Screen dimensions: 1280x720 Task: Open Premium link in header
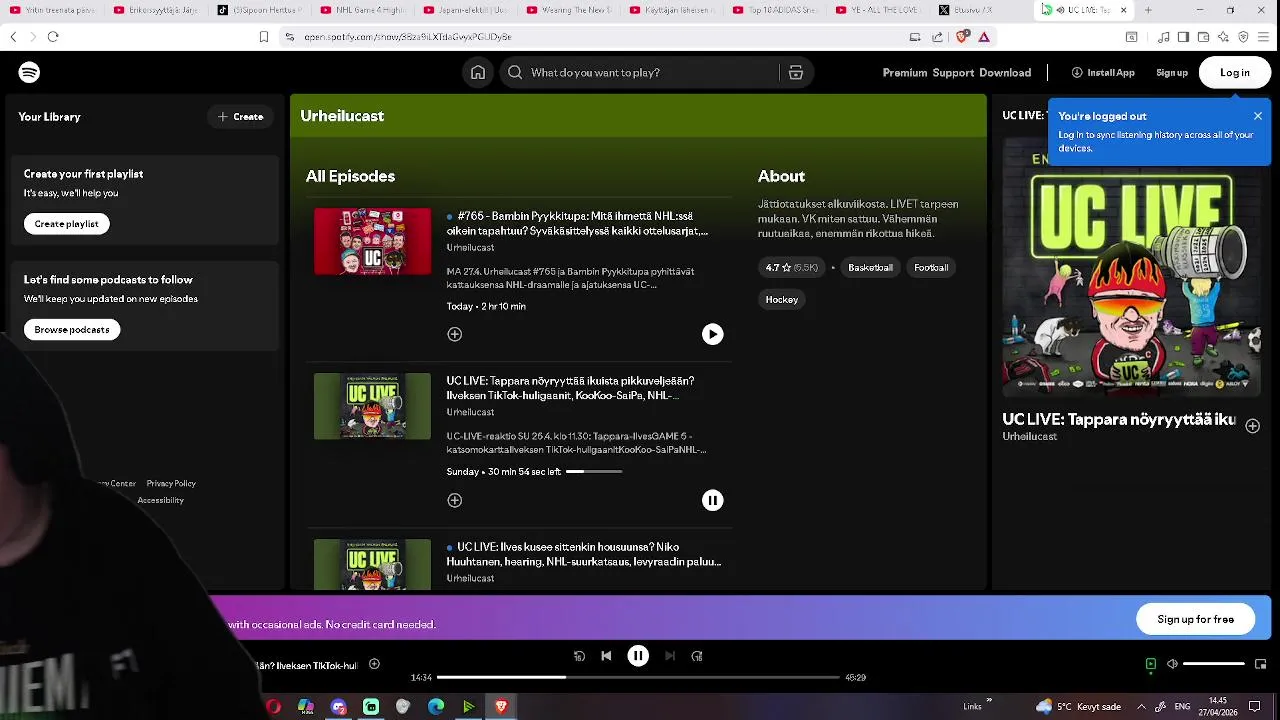905,72
